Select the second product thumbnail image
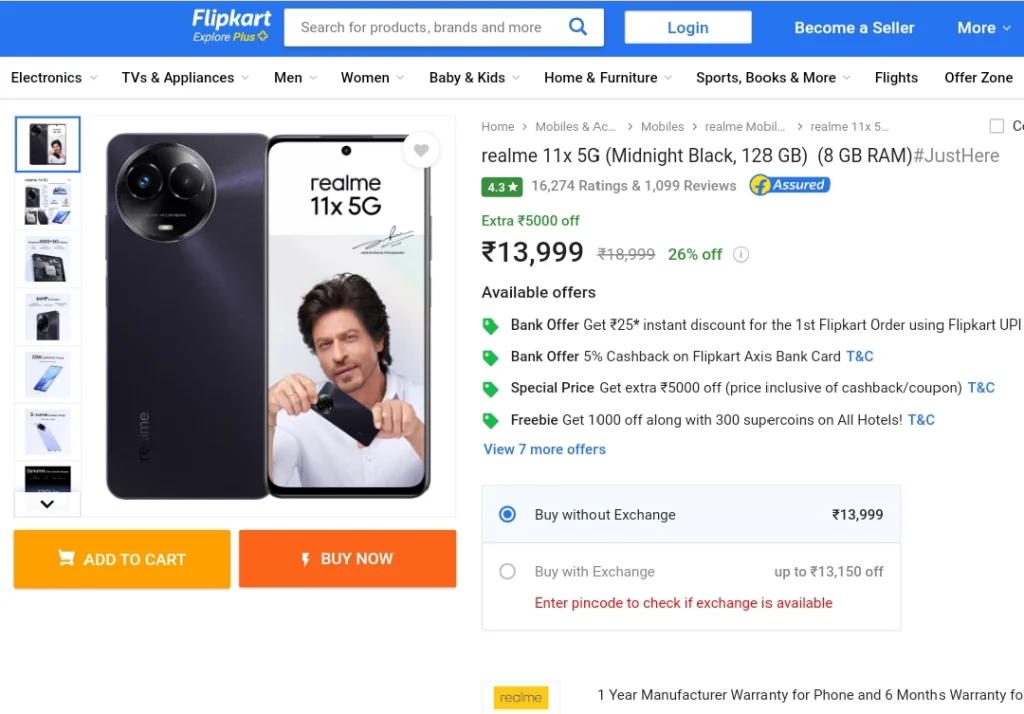Image resolution: width=1024 pixels, height=714 pixels. (48, 202)
